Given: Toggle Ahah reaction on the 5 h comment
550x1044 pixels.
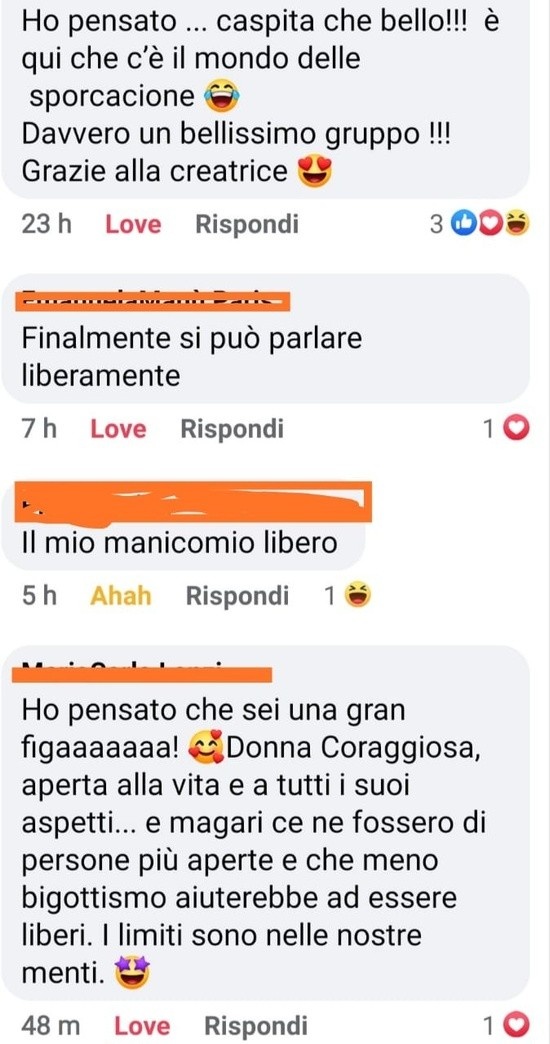Looking at the screenshot, I should (x=121, y=595).
